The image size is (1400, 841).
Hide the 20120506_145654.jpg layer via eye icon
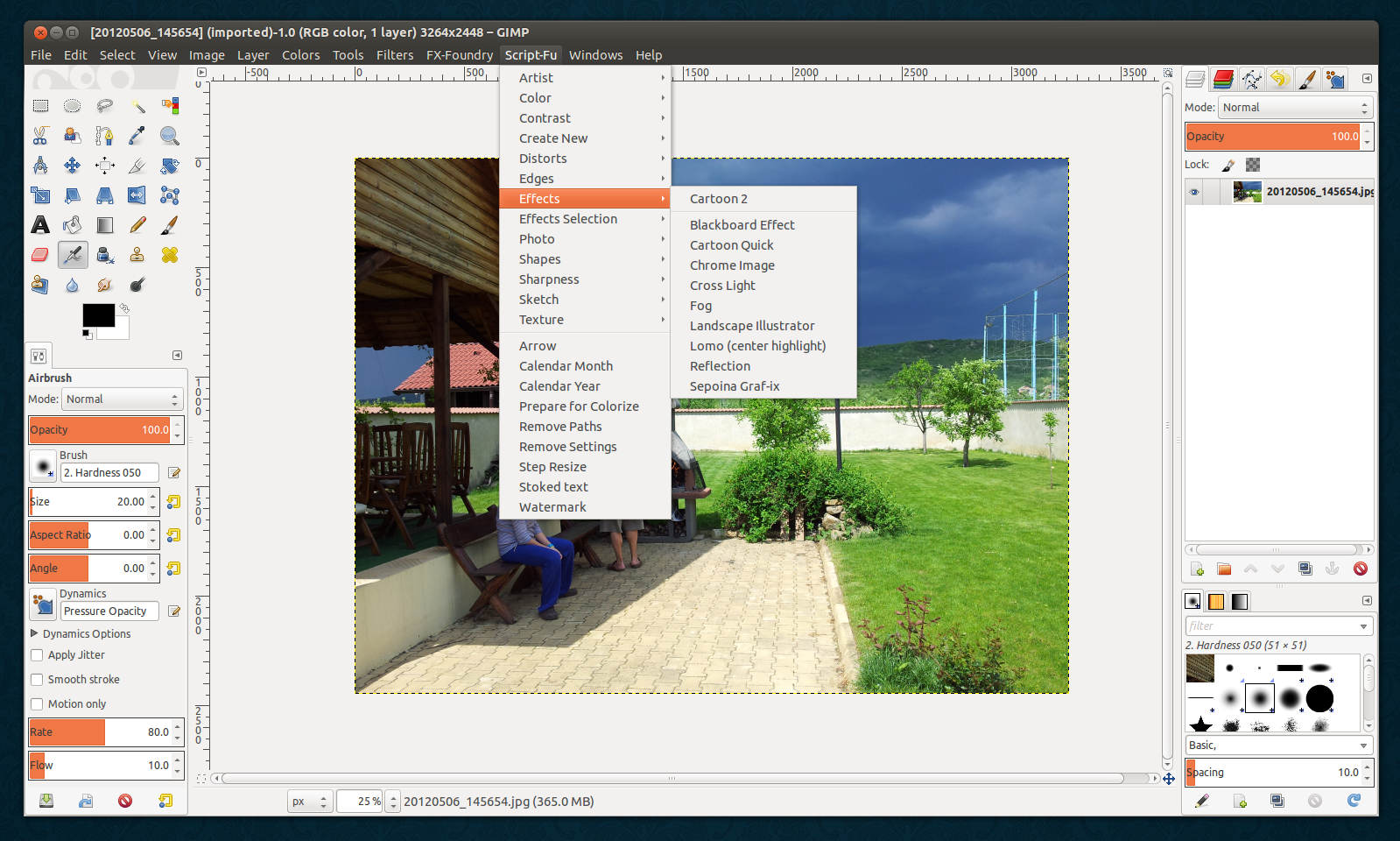point(1194,192)
